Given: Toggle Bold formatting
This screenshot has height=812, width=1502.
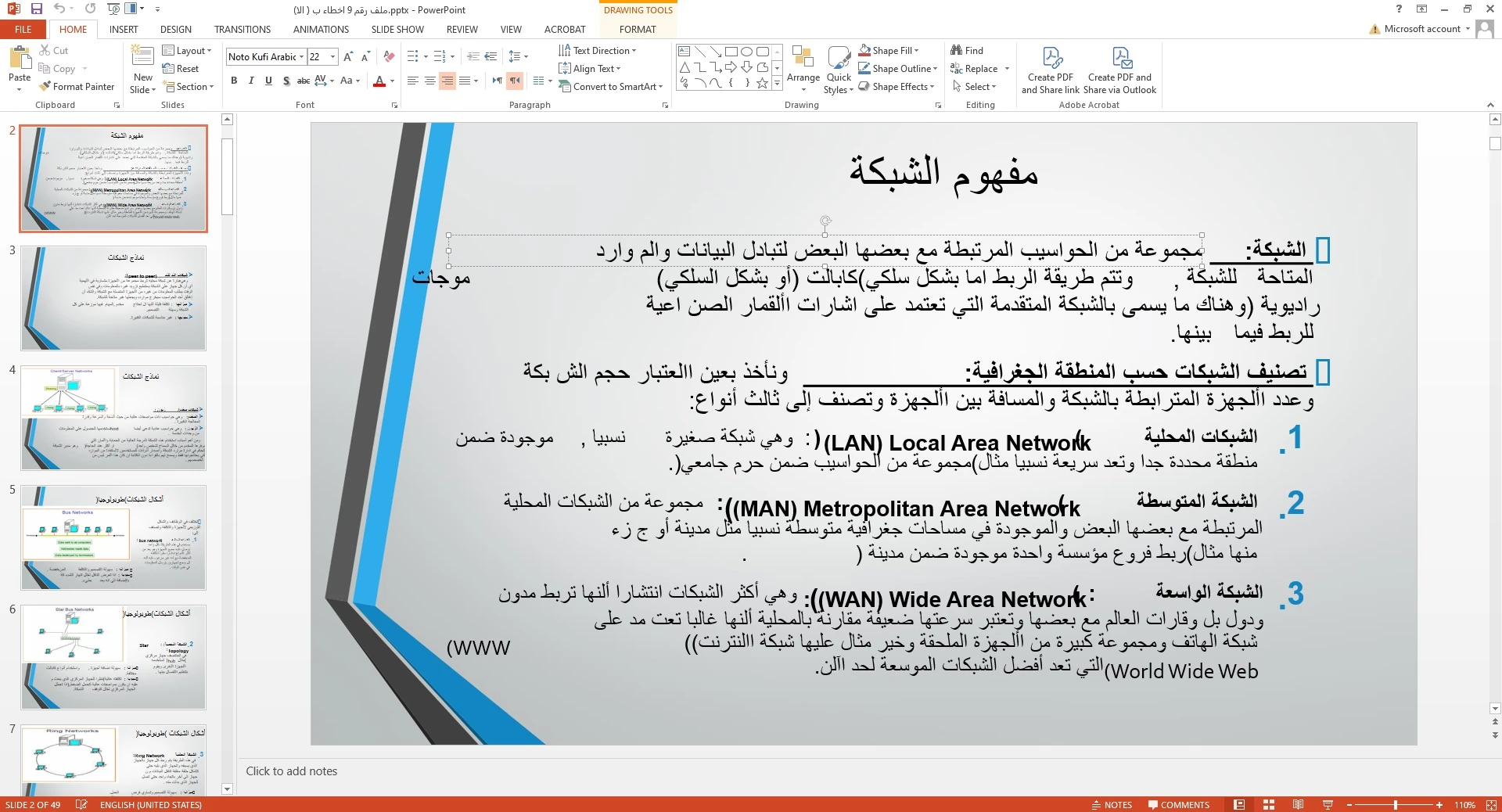Looking at the screenshot, I should [x=234, y=81].
